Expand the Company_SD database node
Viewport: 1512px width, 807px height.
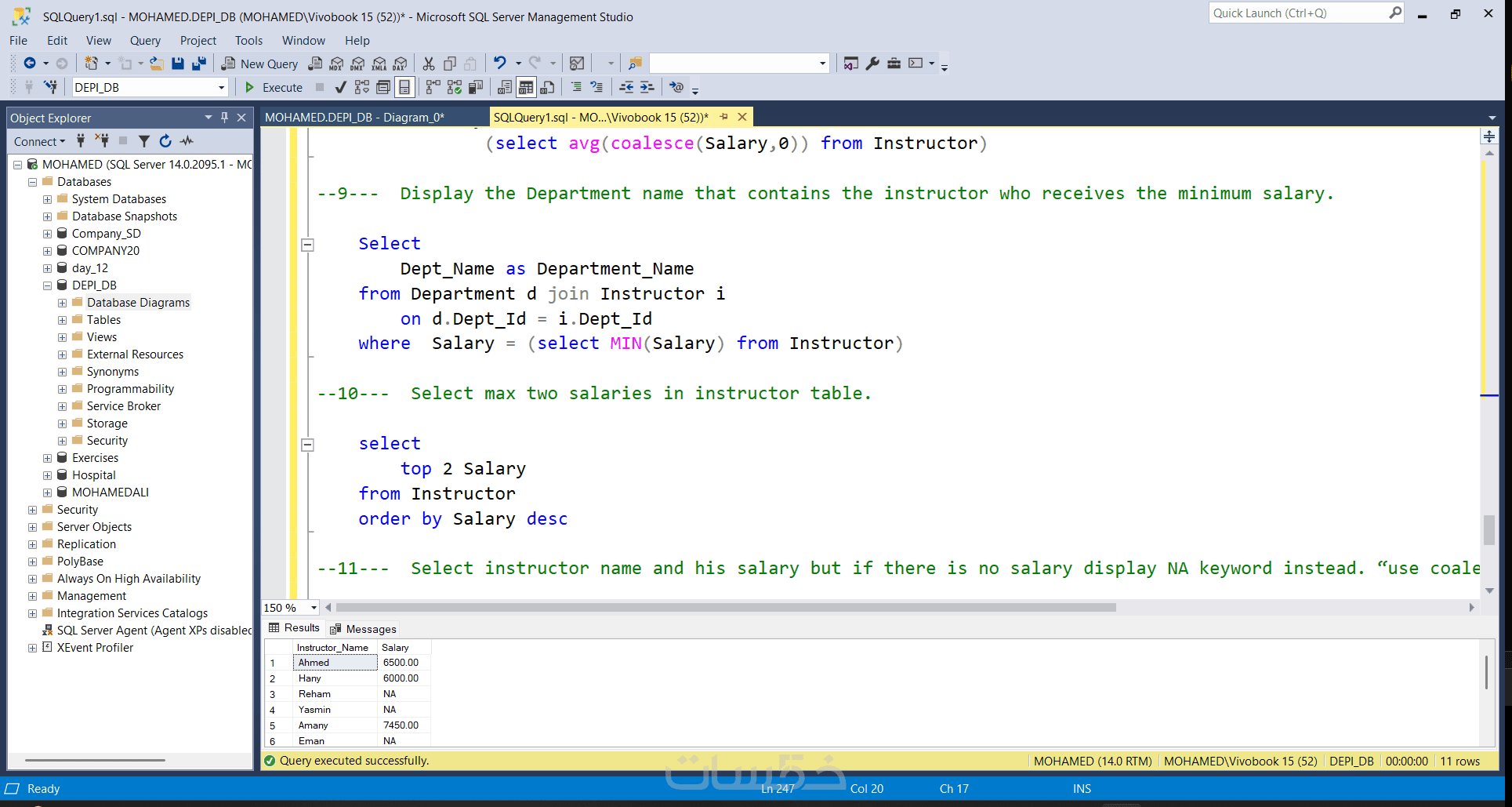click(47, 234)
